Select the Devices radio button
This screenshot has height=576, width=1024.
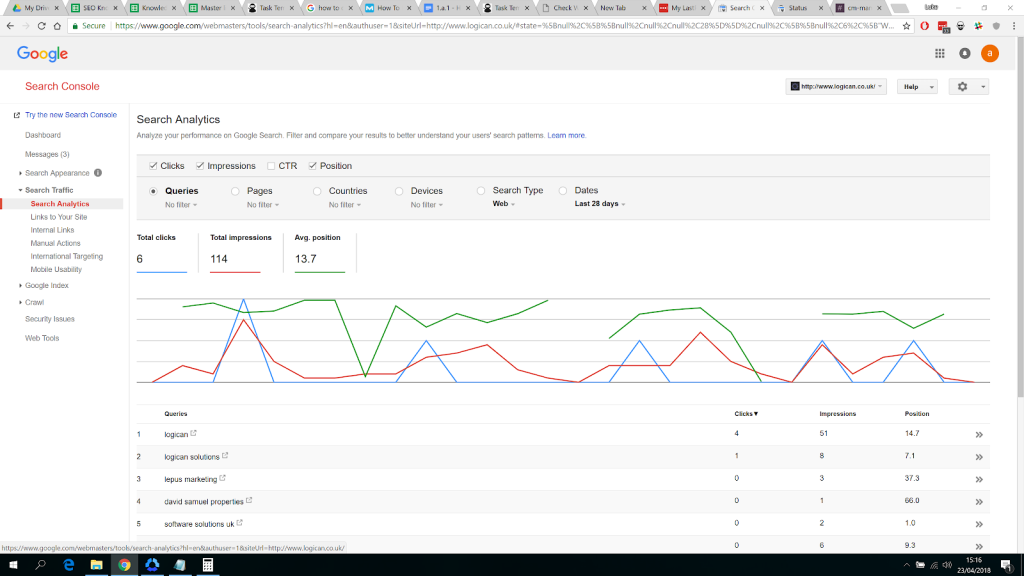tap(399, 191)
